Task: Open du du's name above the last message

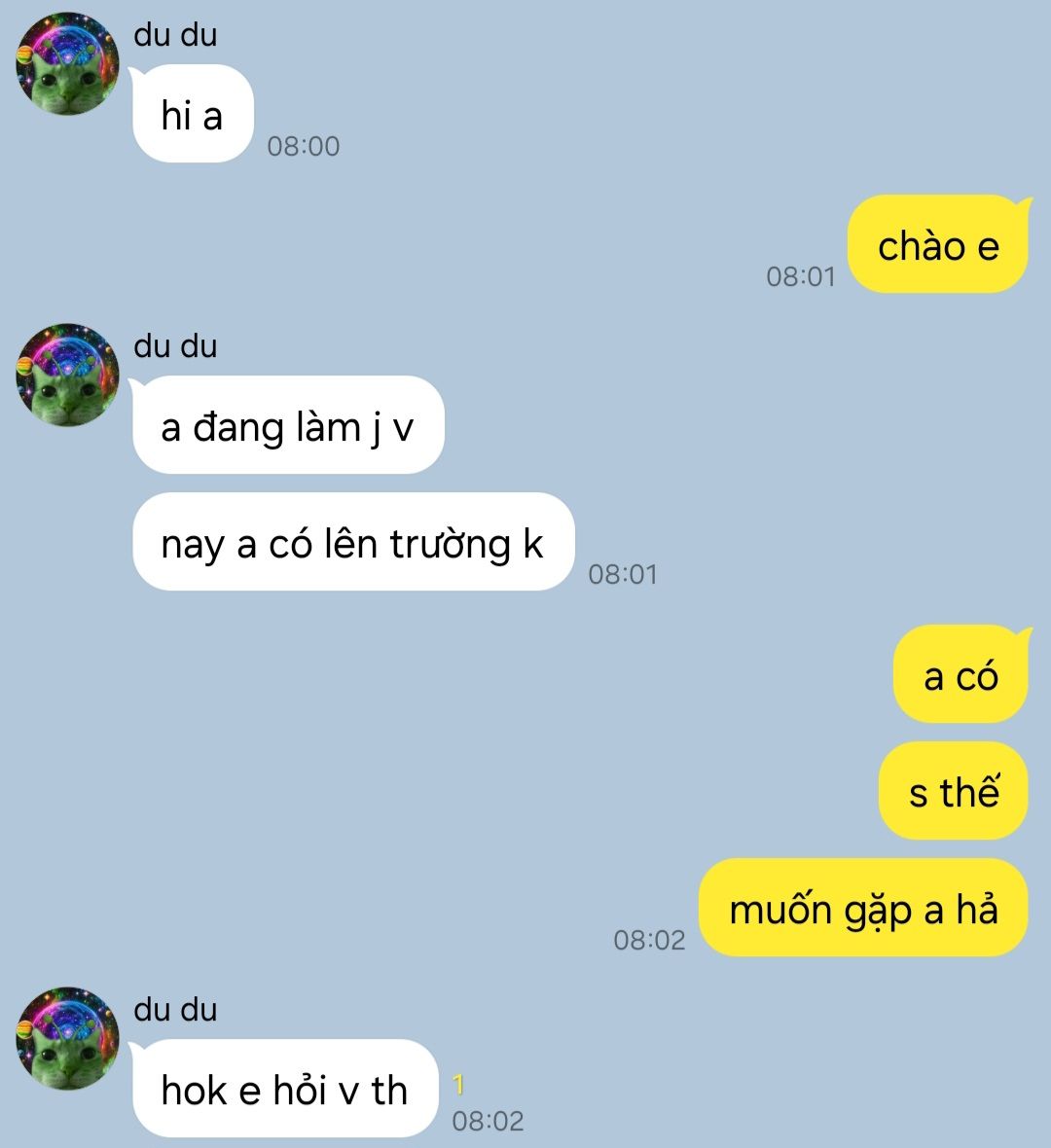Action: [176, 1010]
